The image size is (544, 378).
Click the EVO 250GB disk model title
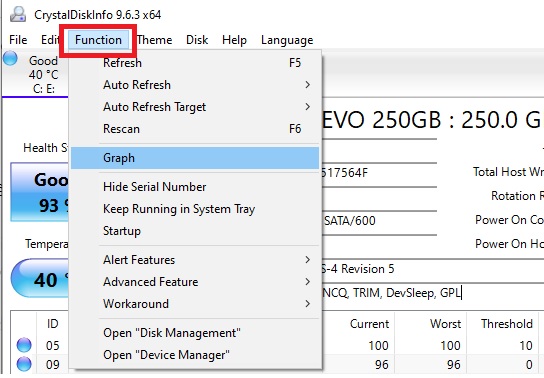432,120
